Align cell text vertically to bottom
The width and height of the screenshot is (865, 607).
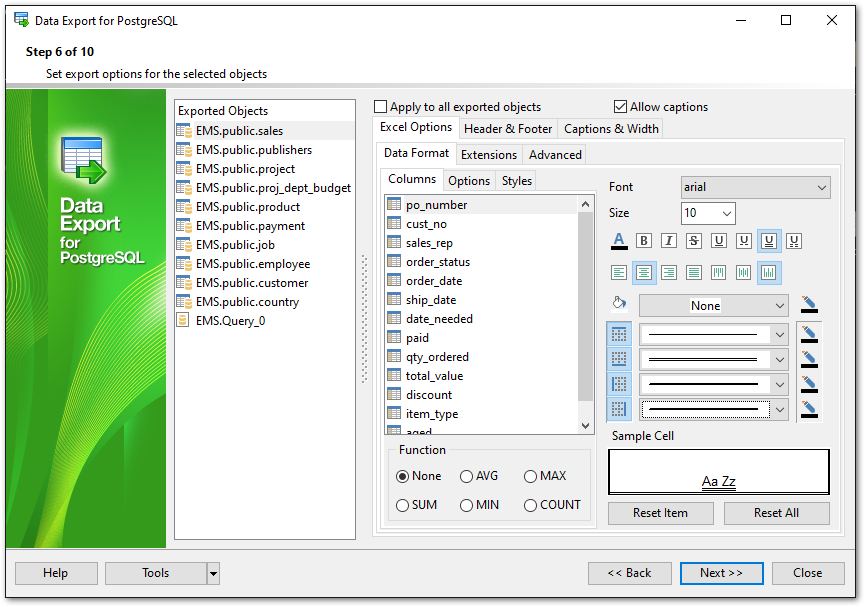pyautogui.click(x=769, y=273)
